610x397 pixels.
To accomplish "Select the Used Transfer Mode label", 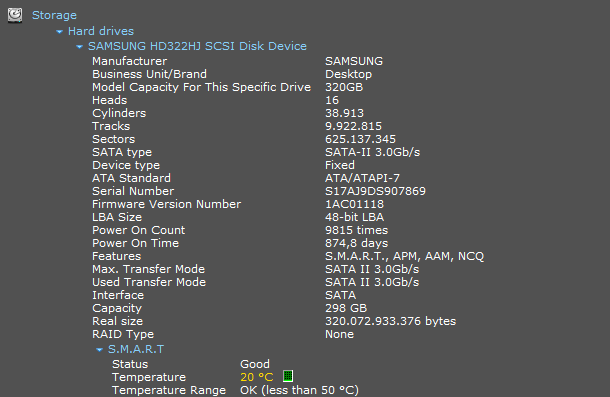I will [x=149, y=282].
